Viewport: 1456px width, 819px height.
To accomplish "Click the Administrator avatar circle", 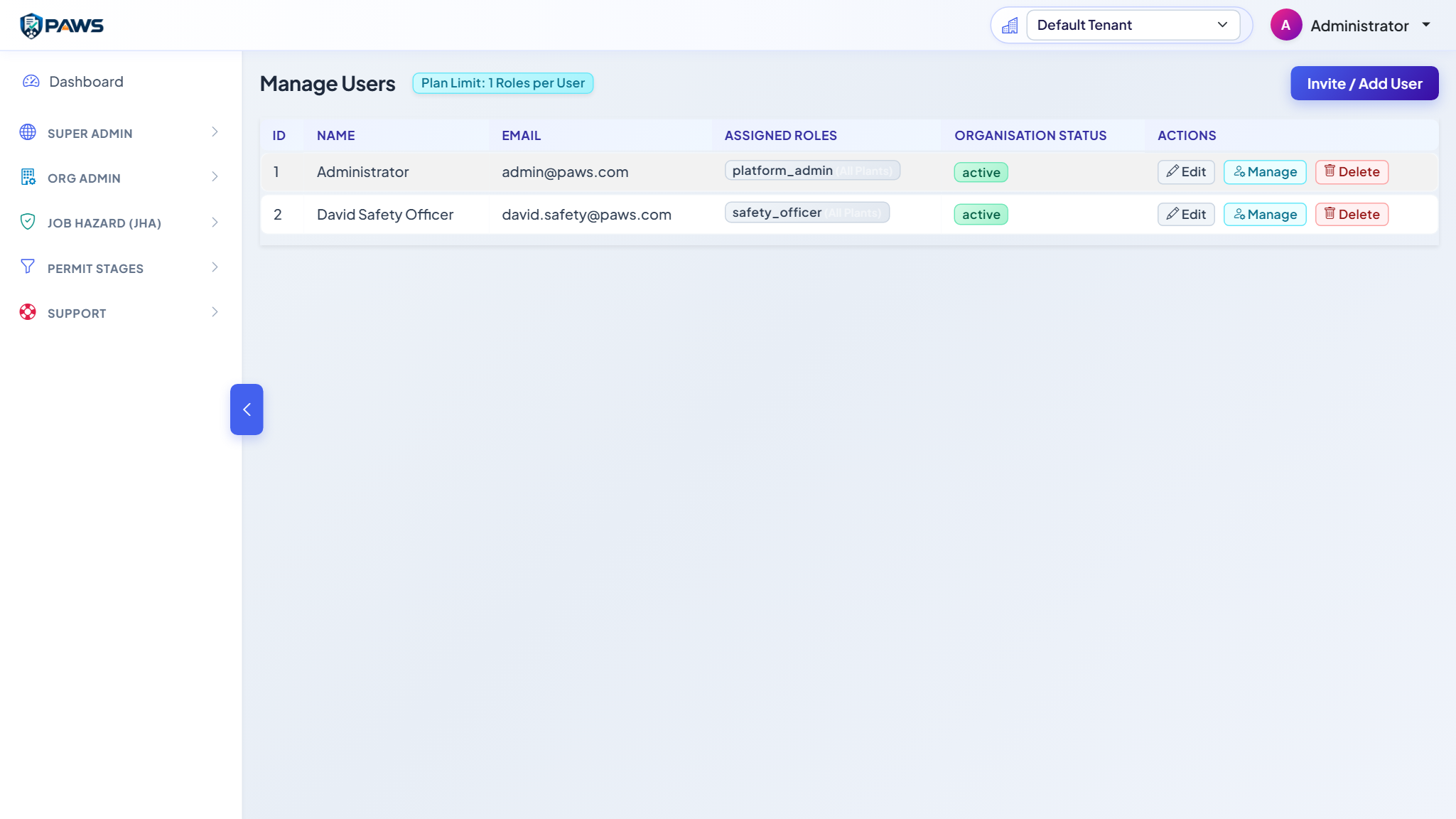I will click(1285, 25).
